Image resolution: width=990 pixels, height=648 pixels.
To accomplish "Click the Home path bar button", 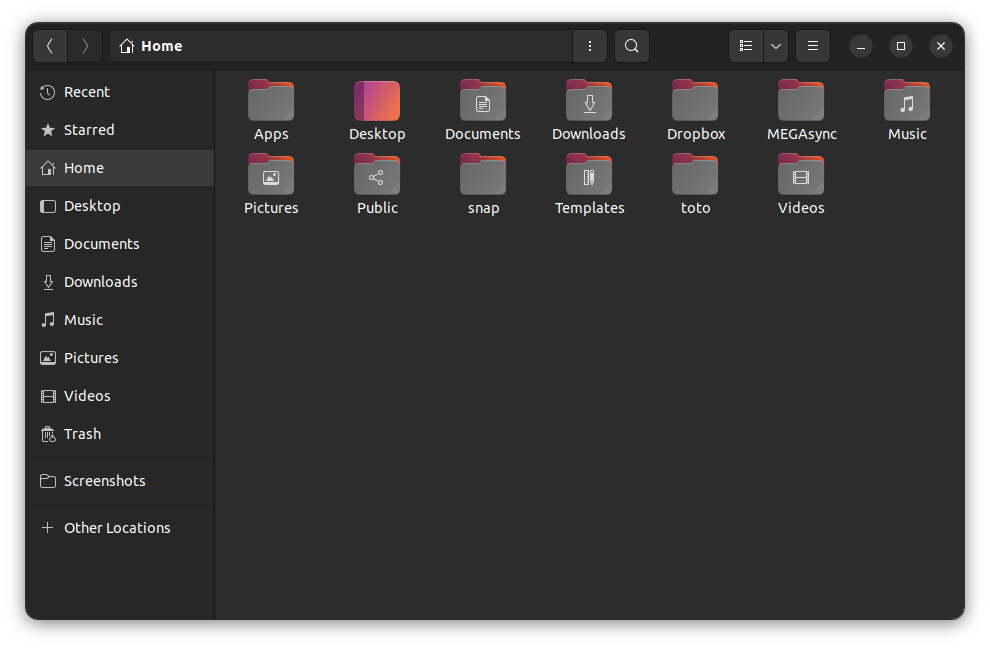I will (x=151, y=46).
